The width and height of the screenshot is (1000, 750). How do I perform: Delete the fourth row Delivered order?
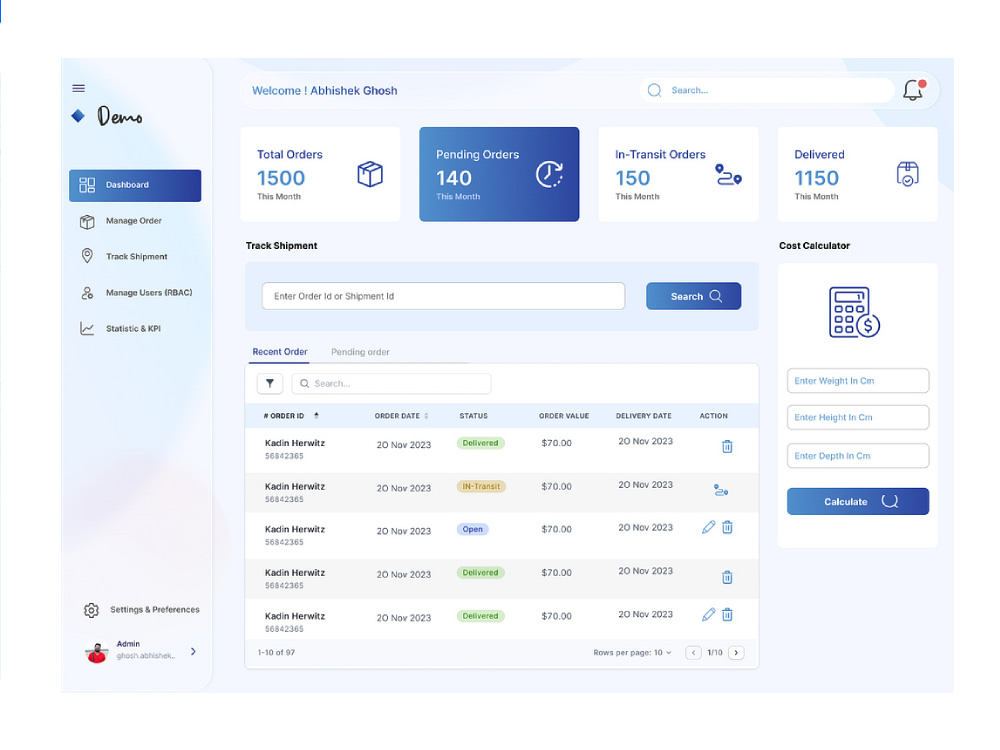[727, 577]
